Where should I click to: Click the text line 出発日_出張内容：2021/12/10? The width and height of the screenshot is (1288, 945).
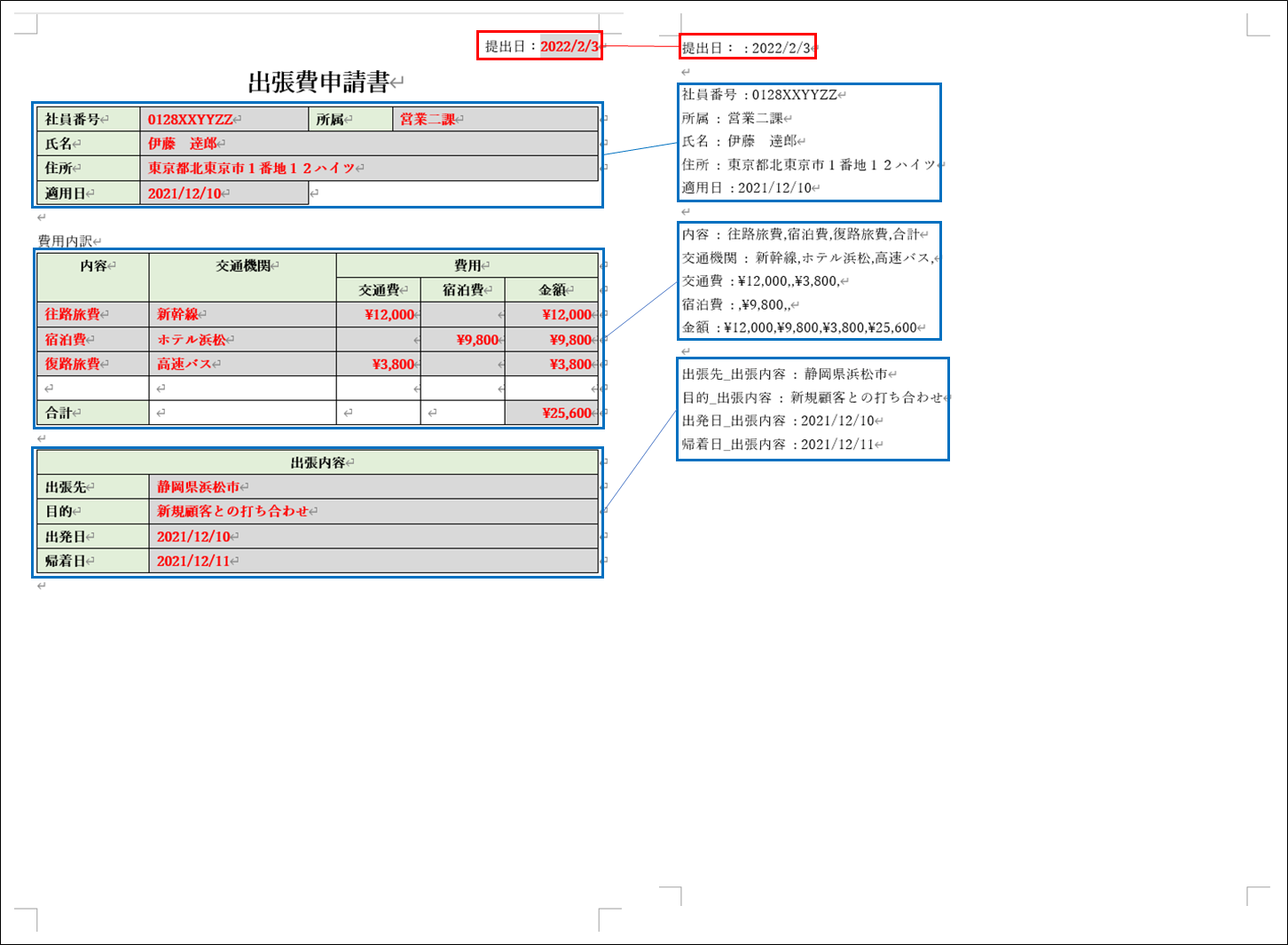point(778,421)
